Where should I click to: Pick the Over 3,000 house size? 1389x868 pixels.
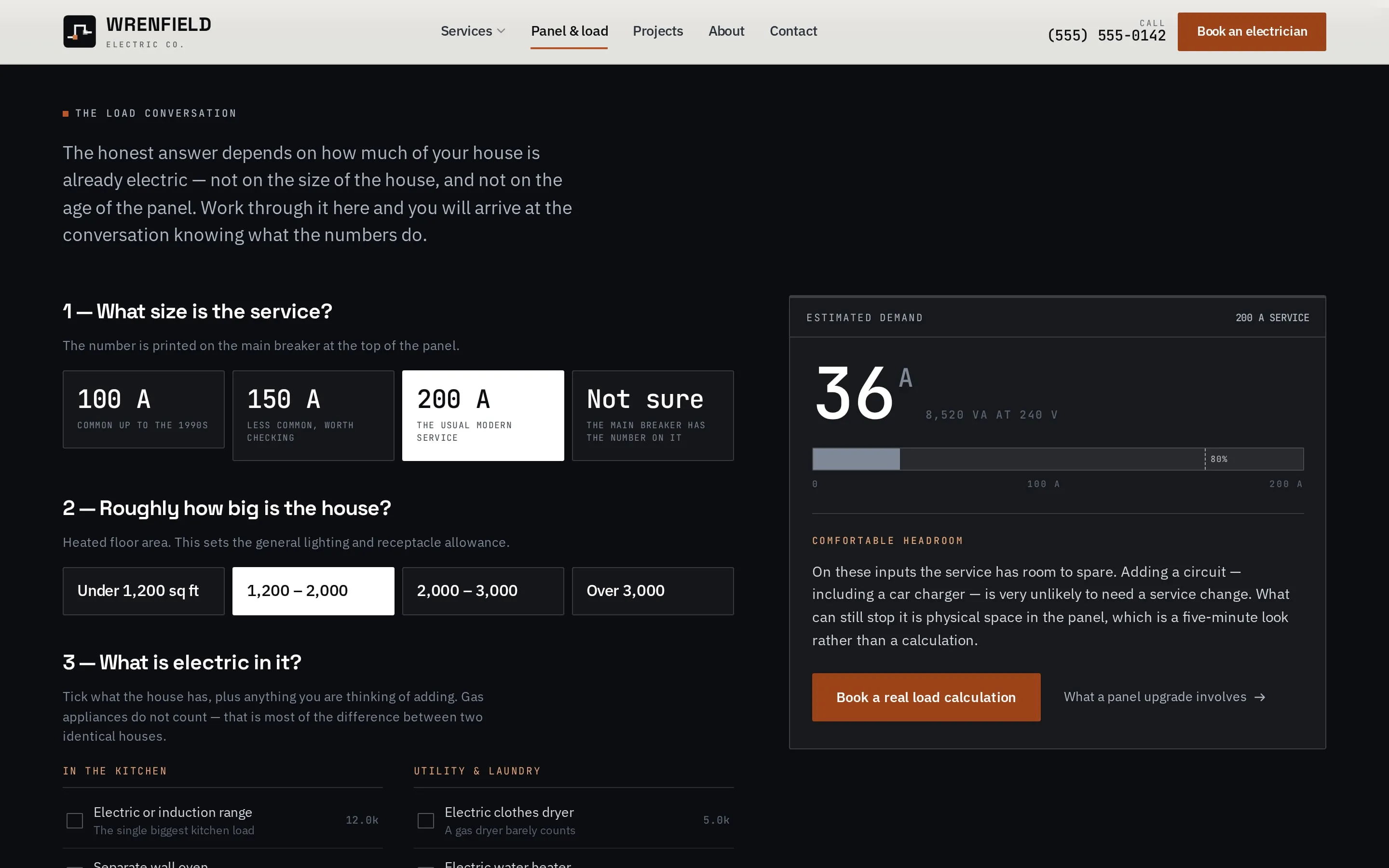click(x=653, y=591)
